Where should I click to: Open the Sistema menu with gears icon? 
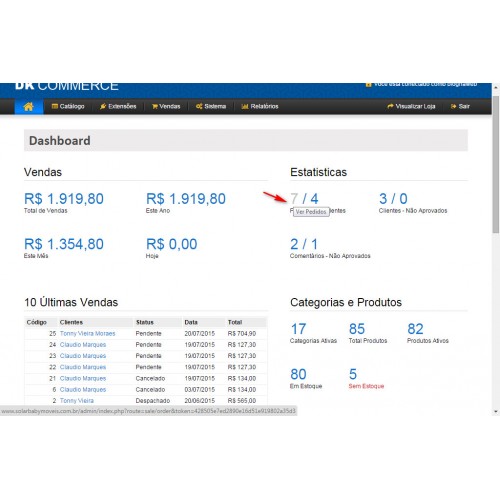coord(211,106)
